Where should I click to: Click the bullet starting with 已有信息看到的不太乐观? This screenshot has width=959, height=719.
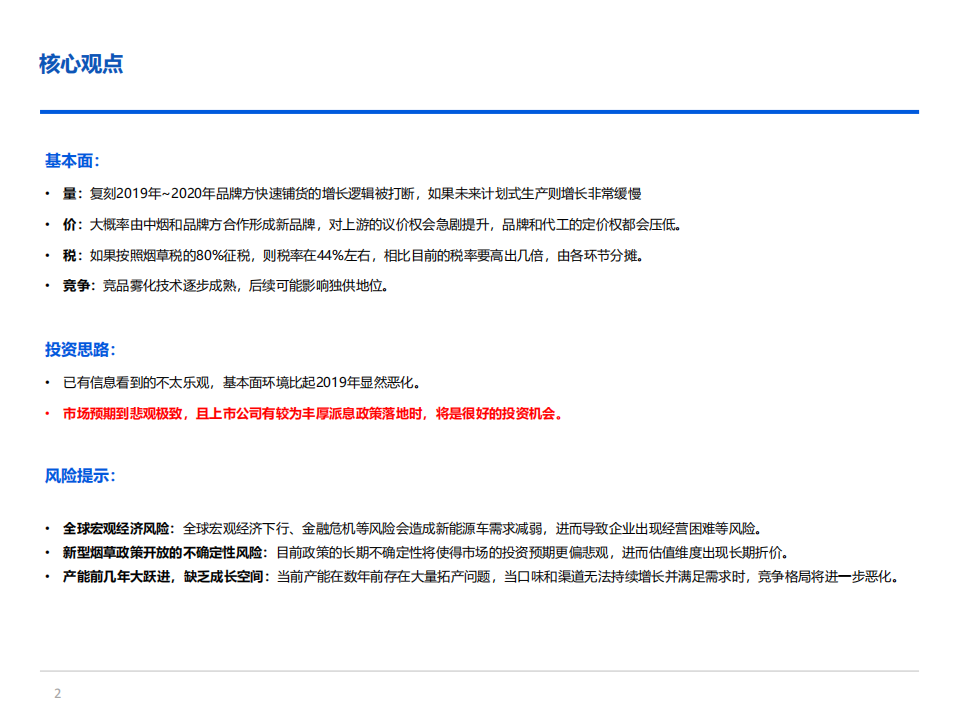[x=241, y=383]
